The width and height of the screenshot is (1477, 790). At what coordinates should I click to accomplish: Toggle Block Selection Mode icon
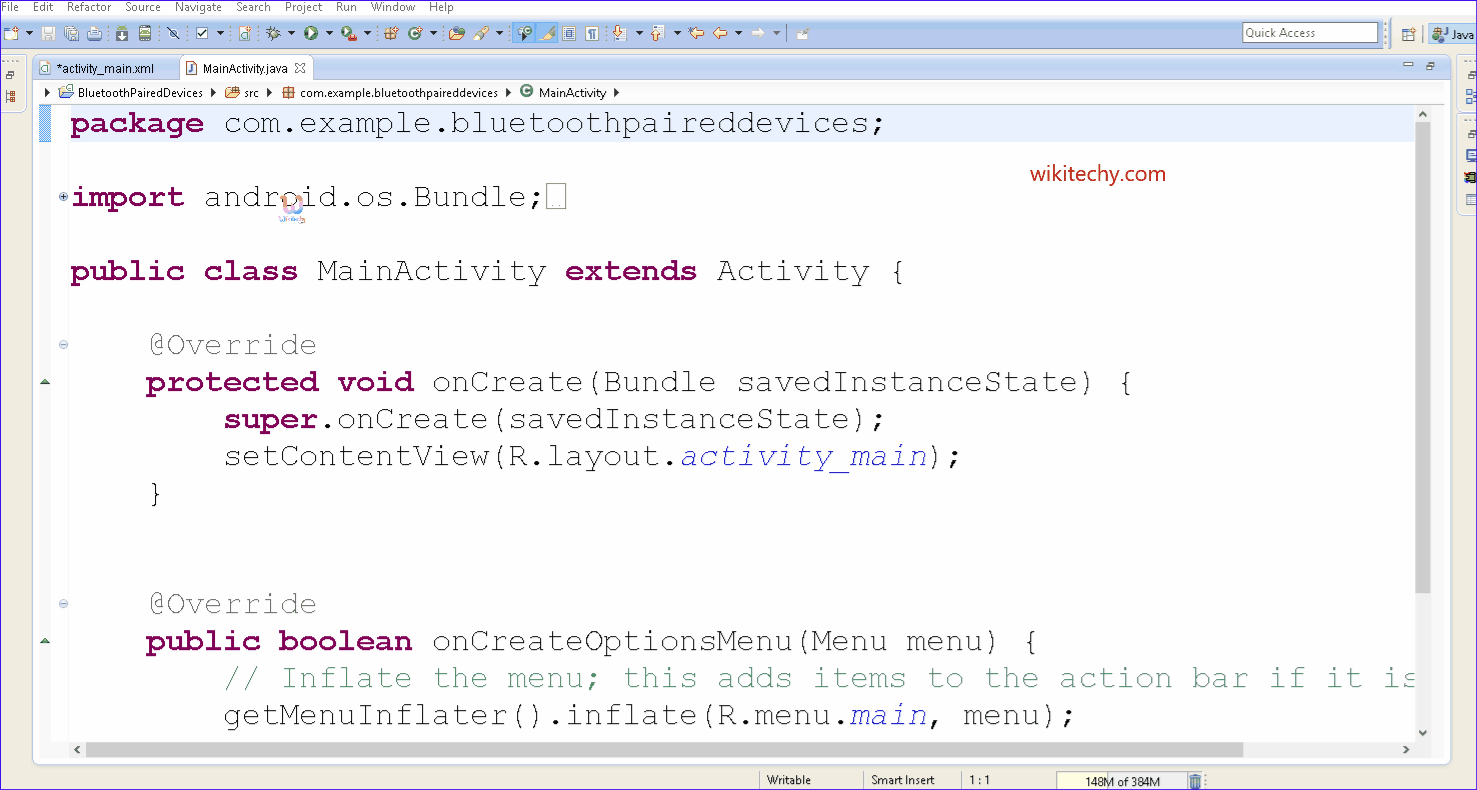(x=569, y=33)
